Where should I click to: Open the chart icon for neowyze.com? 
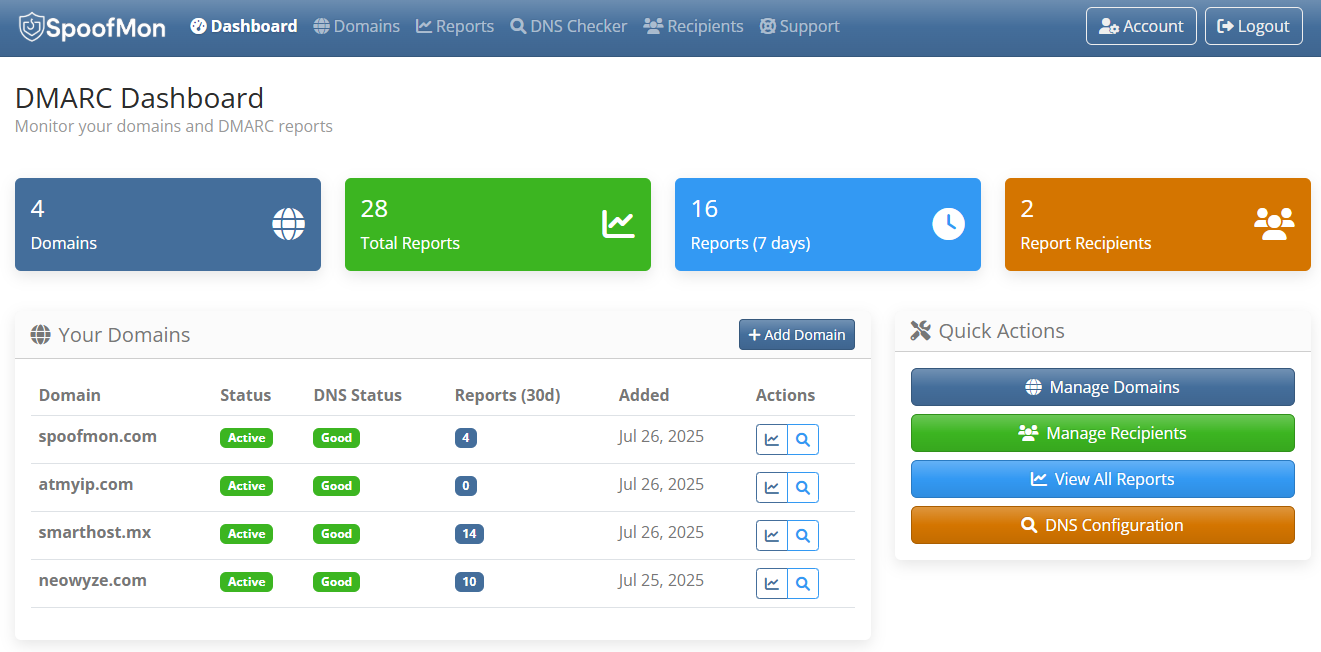pyautogui.click(x=772, y=583)
